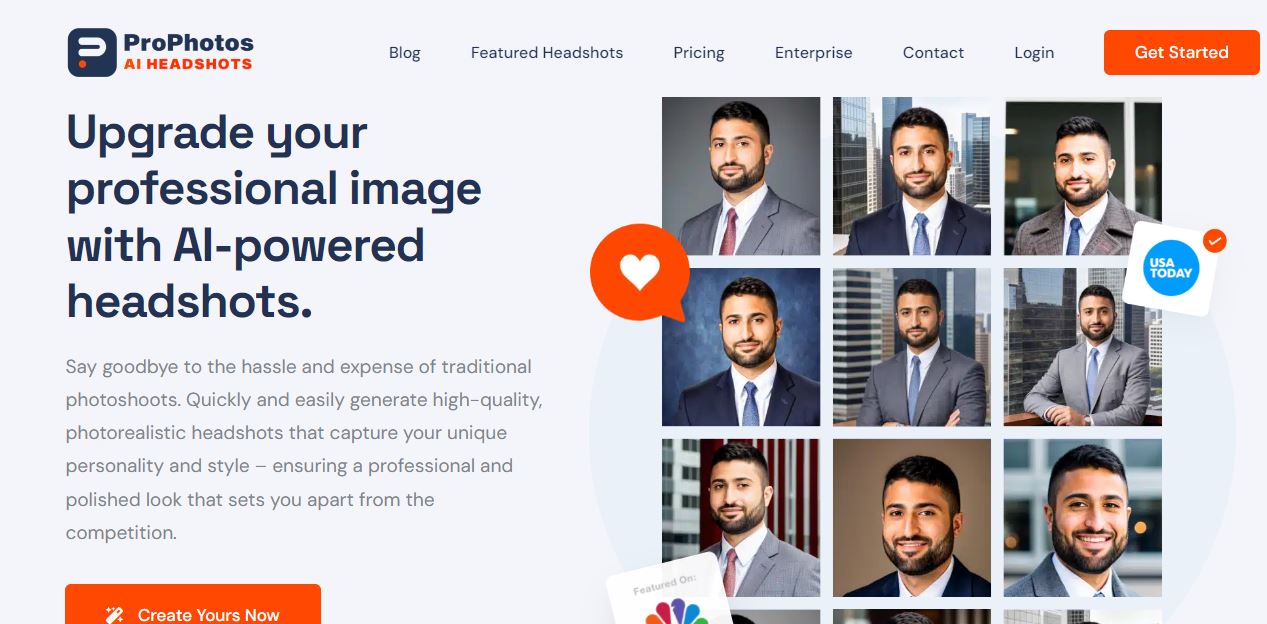This screenshot has width=1267, height=624.
Task: Select the blue backdrop headshot thumbnail
Action: click(741, 347)
